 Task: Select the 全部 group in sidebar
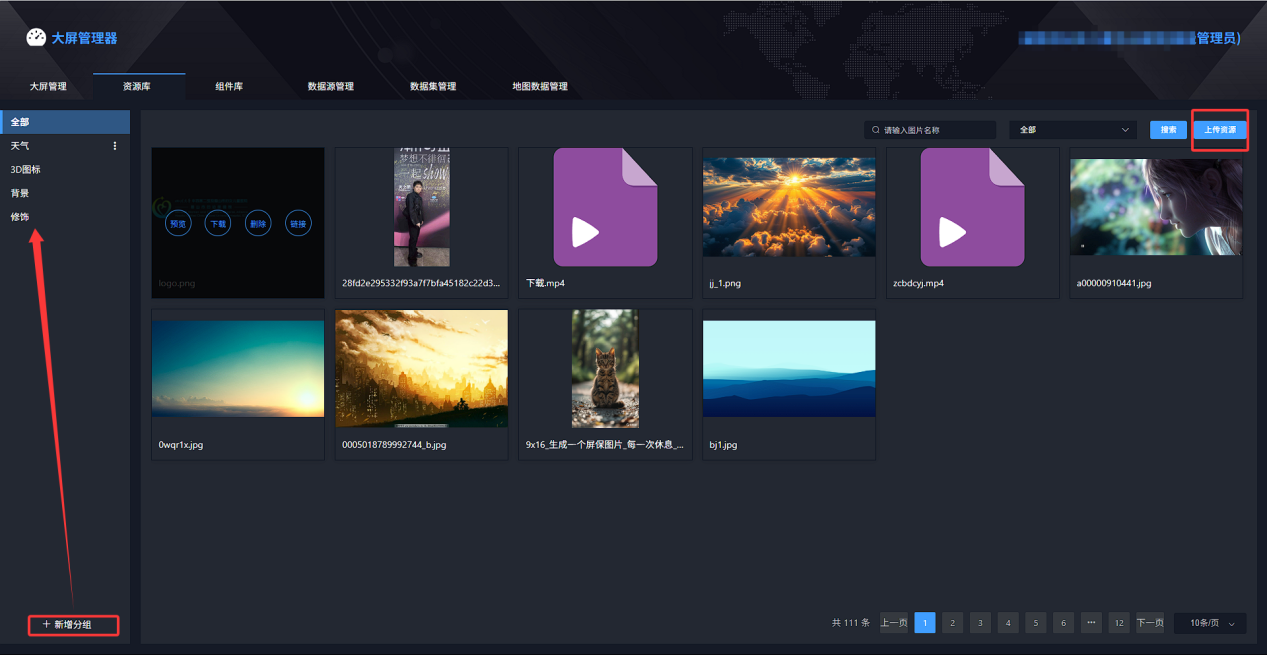pyautogui.click(x=65, y=122)
